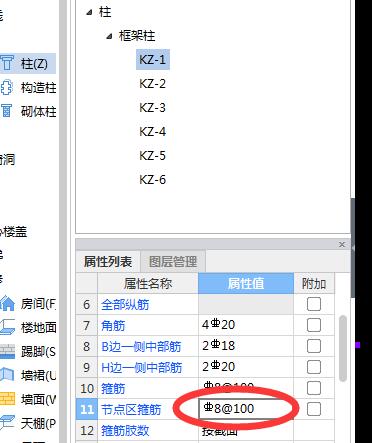
Task: Edit the 节点区箍筋 value field
Action: 246,409
